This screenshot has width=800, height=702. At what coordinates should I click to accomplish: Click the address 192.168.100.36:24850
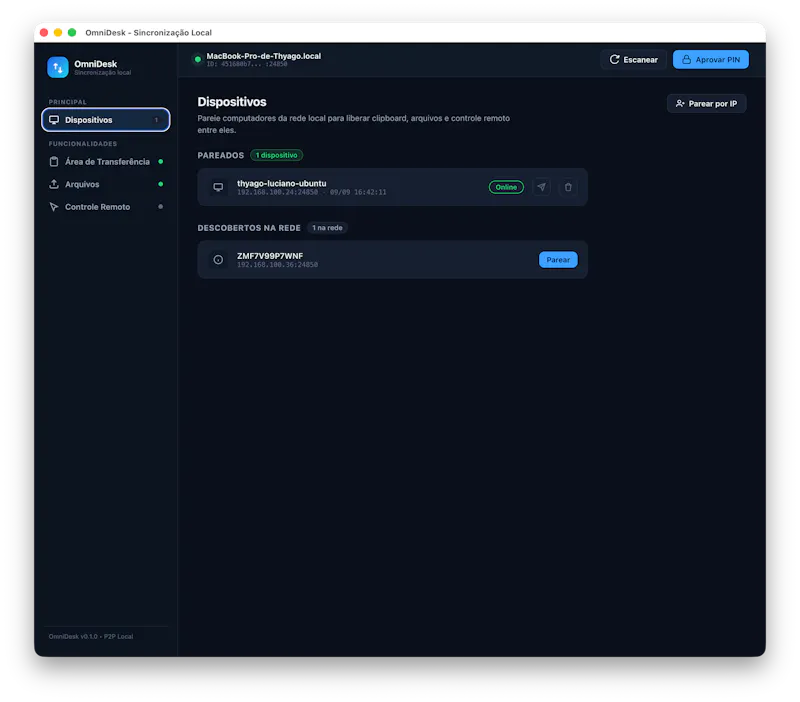(278, 265)
